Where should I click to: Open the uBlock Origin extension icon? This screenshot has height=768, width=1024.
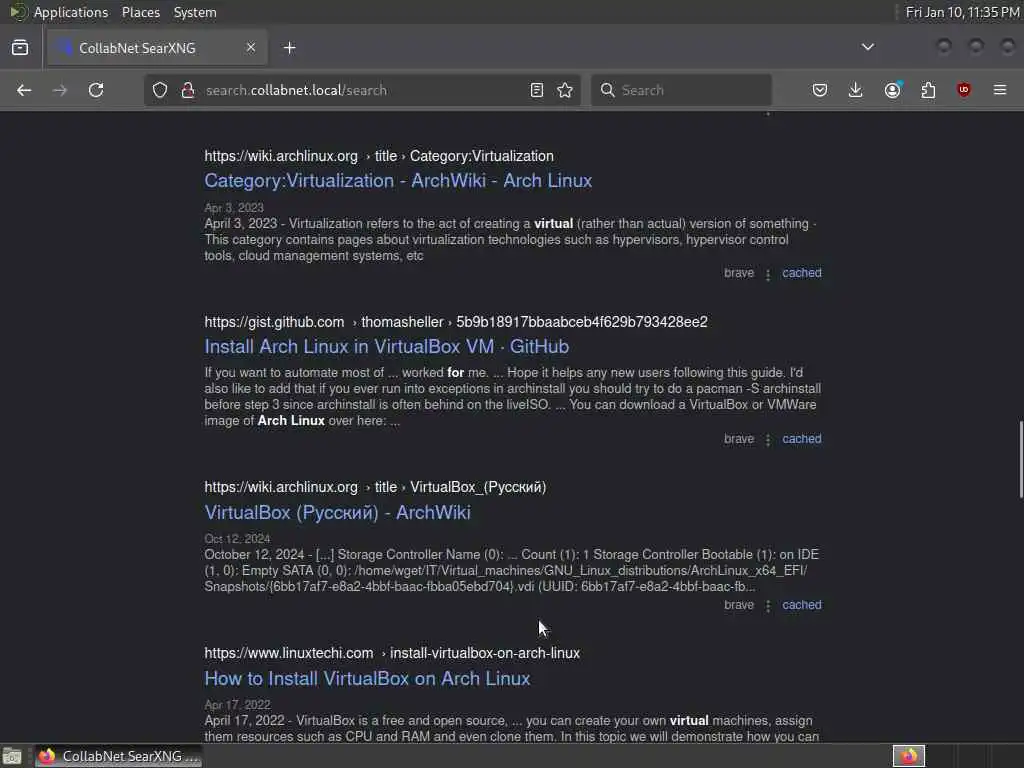click(x=964, y=90)
